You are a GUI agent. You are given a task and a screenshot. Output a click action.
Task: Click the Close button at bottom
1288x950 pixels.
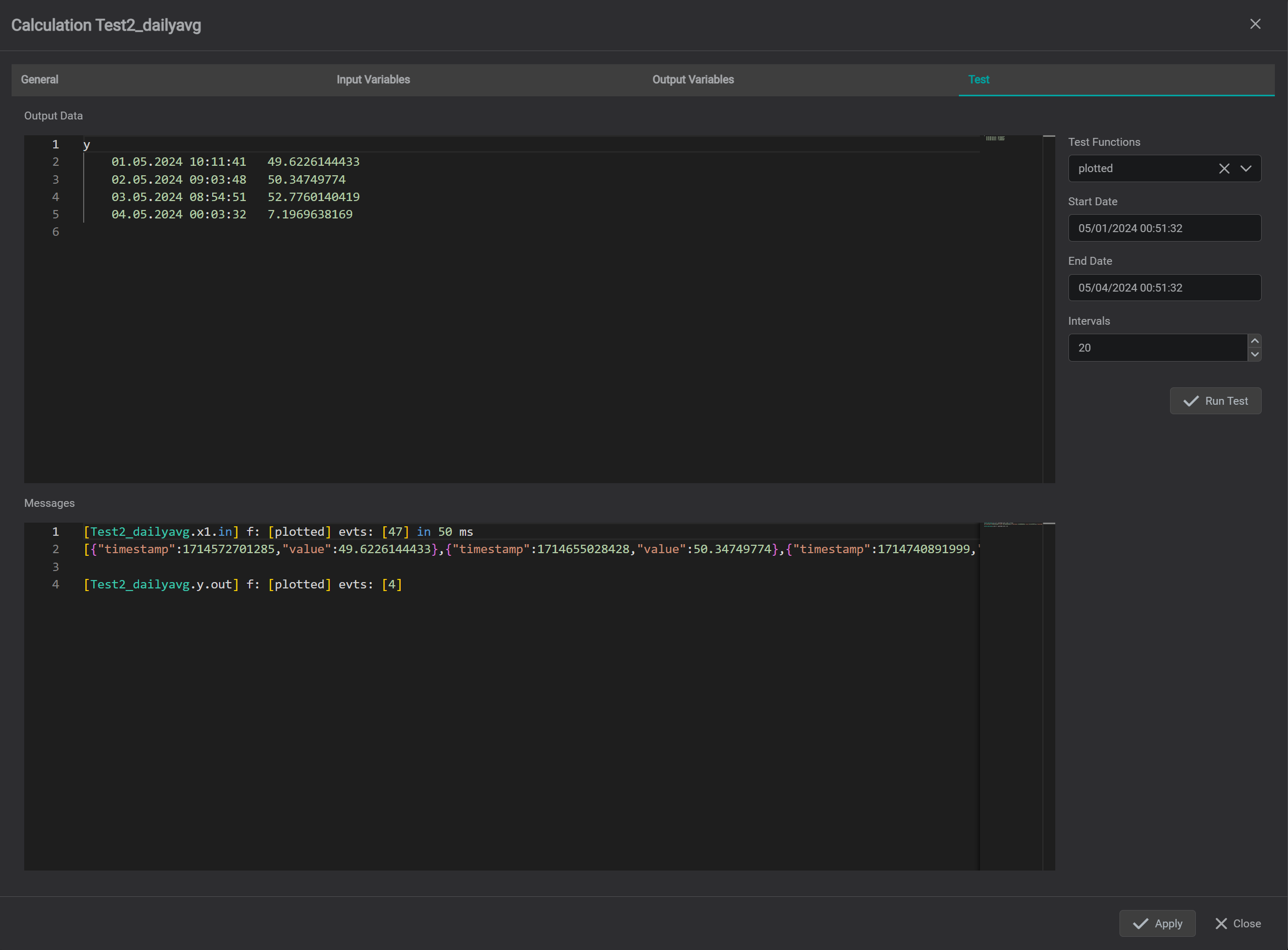(1238, 924)
